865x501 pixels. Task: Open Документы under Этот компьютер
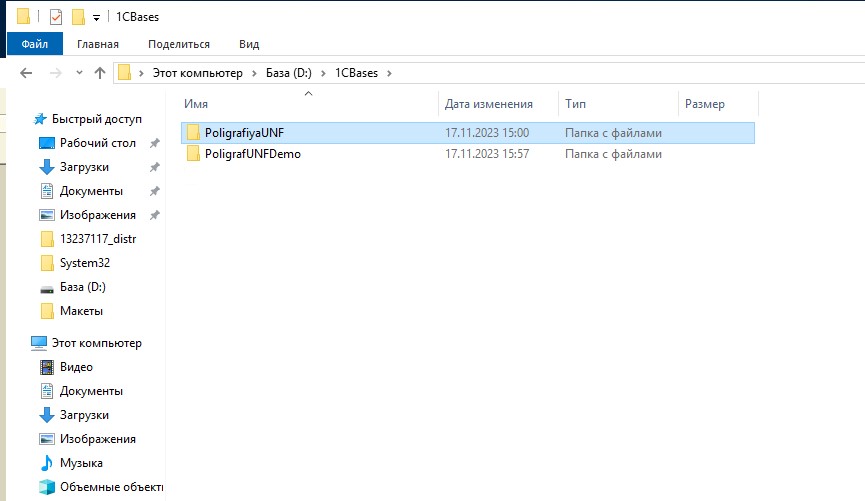coord(91,391)
